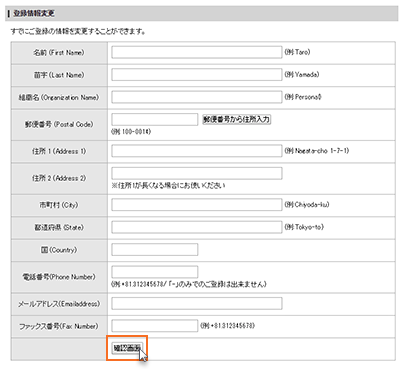Select the Organization Name input field
This screenshot has height=369, width=404.
click(197, 97)
